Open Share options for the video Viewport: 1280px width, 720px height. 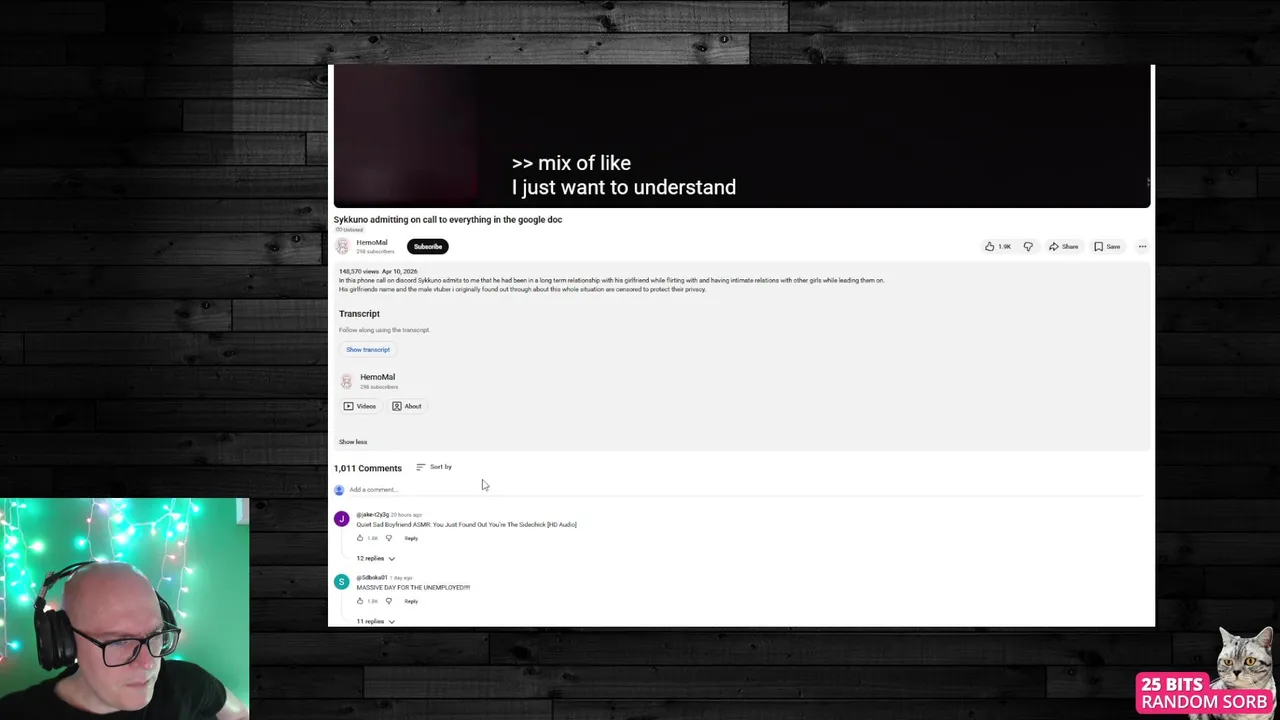1063,246
